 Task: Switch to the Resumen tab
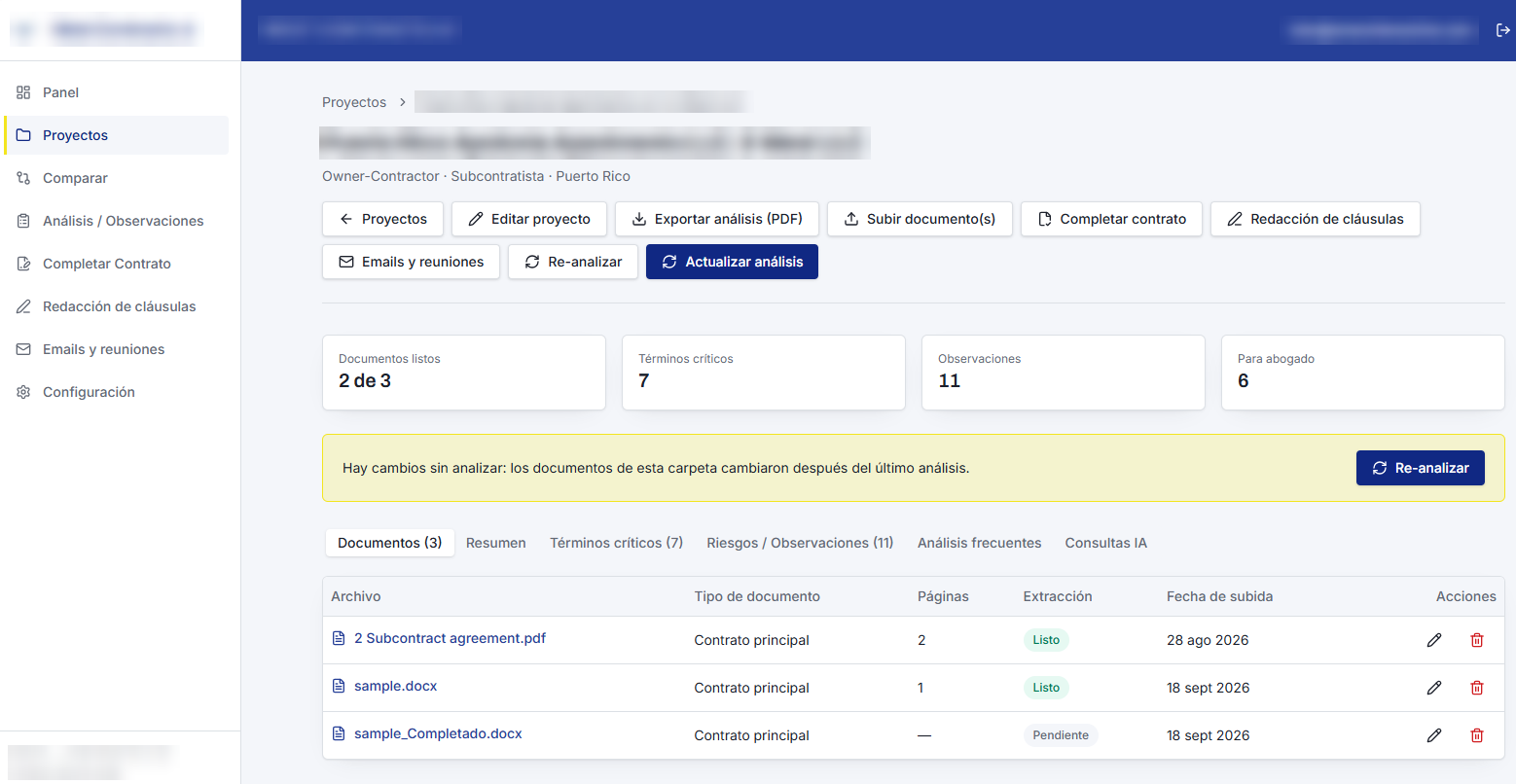[496, 543]
